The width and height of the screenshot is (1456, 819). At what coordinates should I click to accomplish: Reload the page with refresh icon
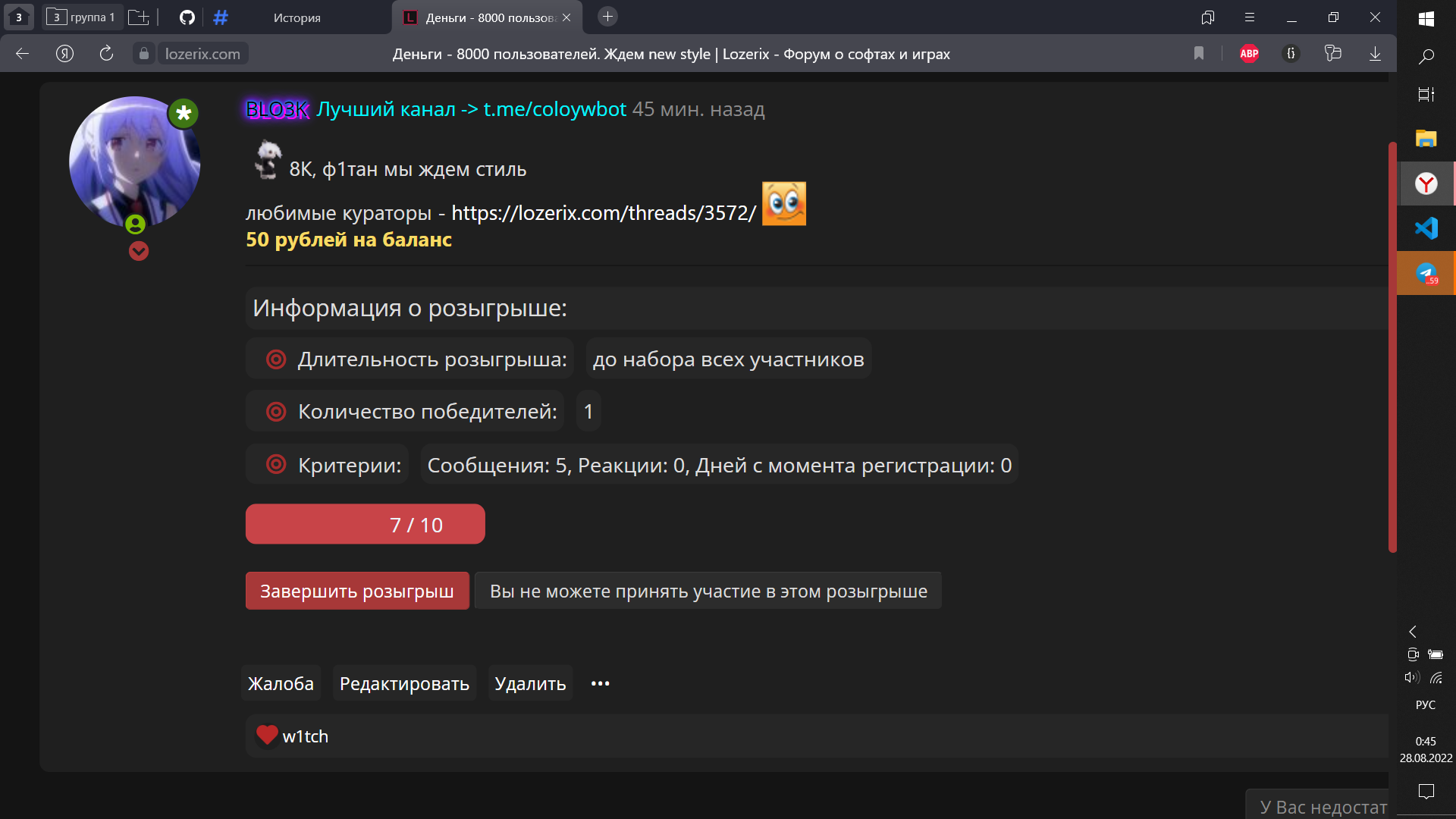point(106,54)
